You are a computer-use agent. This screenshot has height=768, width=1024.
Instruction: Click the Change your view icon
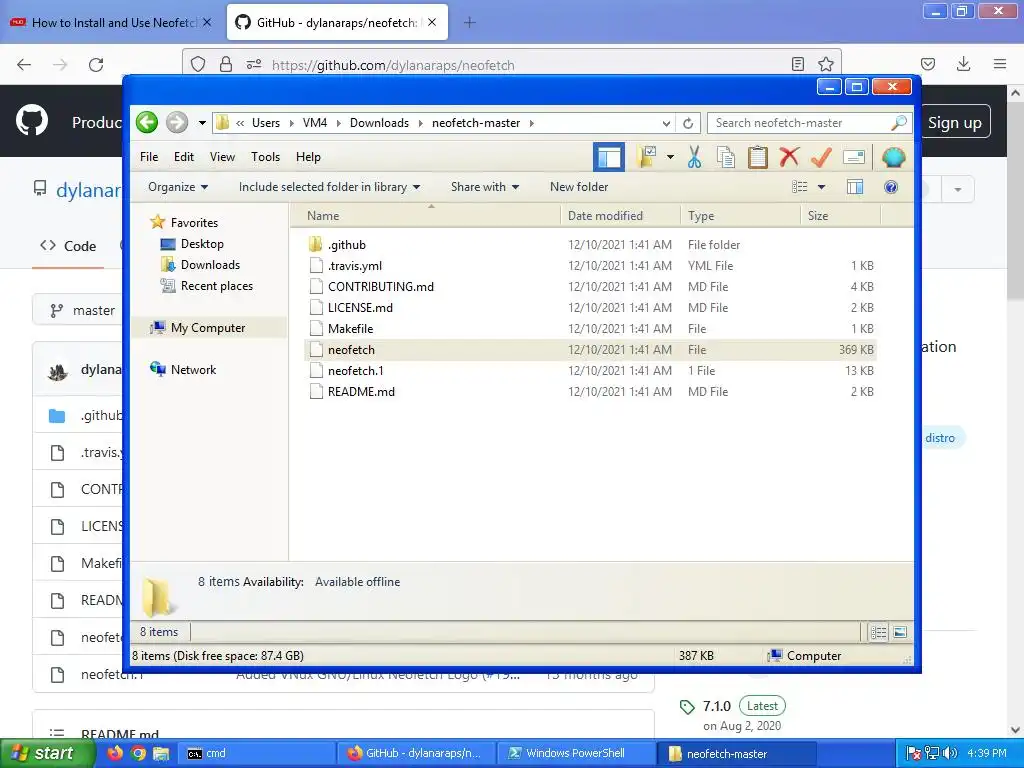point(800,187)
